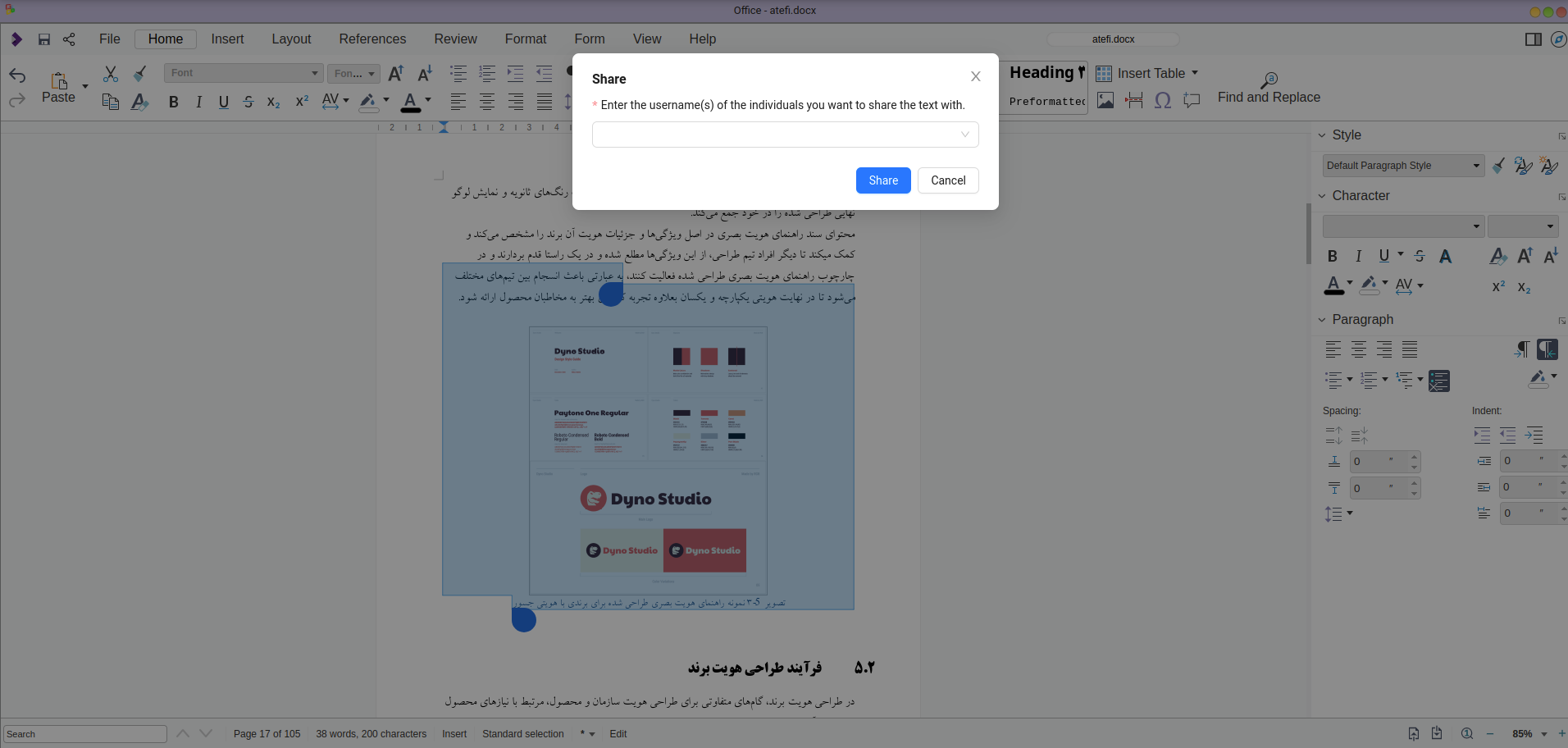
Task: Click the Insert Image icon
Action: [x=1105, y=100]
